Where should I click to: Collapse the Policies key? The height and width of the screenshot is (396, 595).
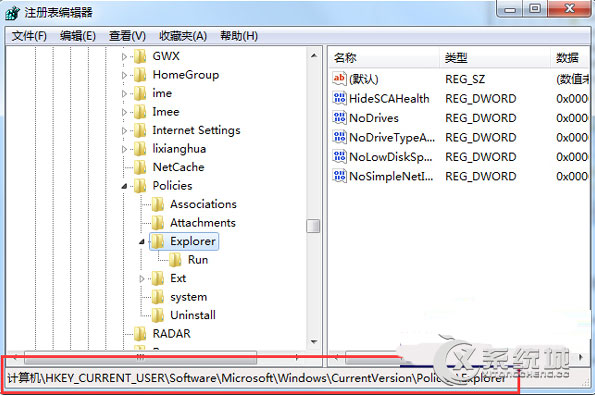[x=124, y=186]
